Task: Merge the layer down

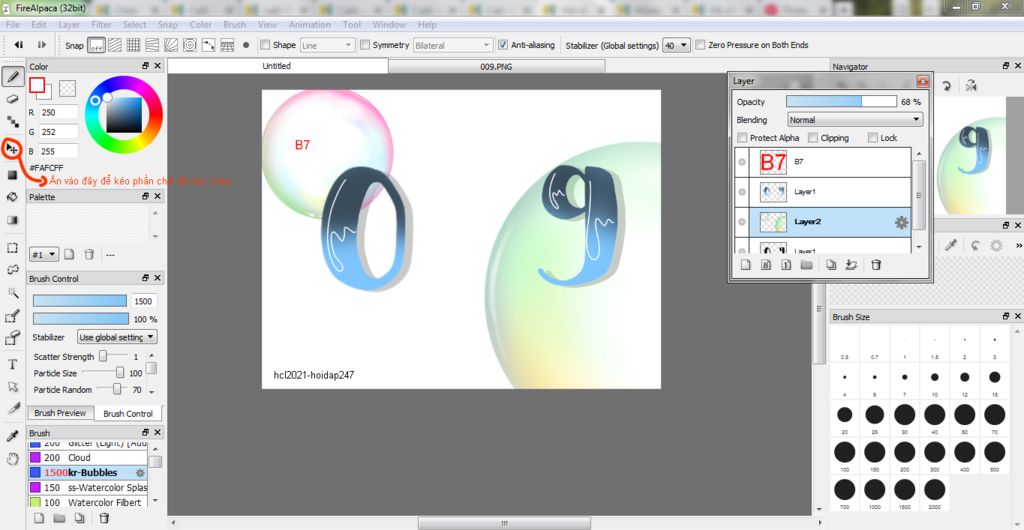Action: pyautogui.click(x=850, y=264)
